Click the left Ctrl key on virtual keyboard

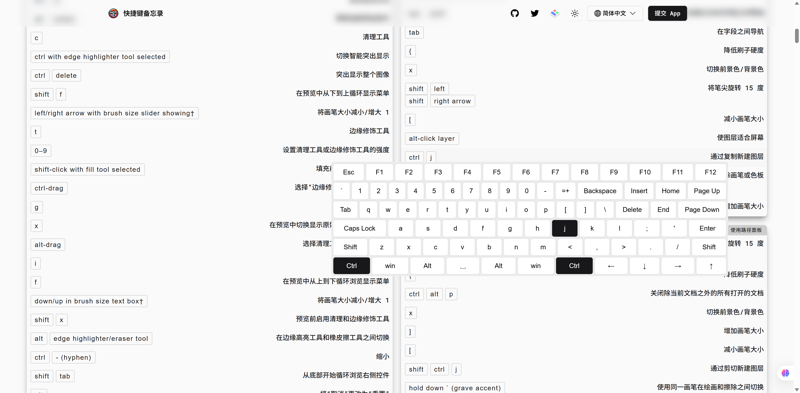tap(352, 265)
